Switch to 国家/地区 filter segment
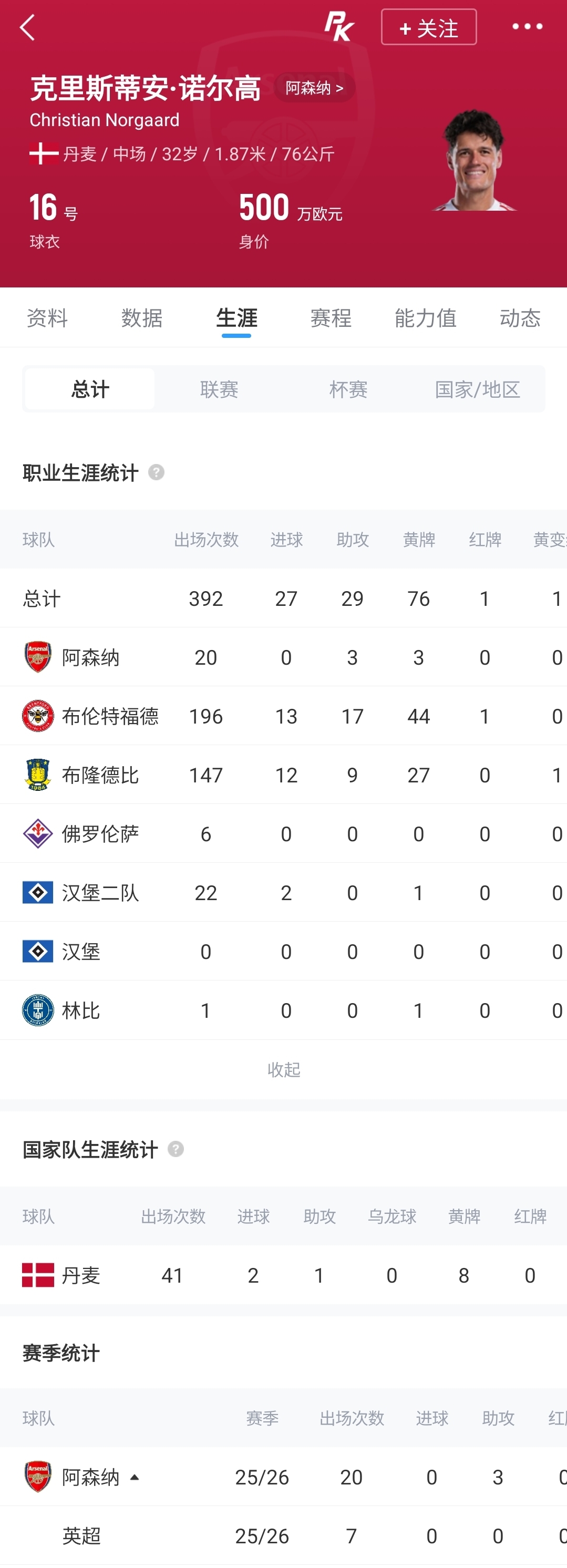The image size is (567, 1568). pos(478,389)
